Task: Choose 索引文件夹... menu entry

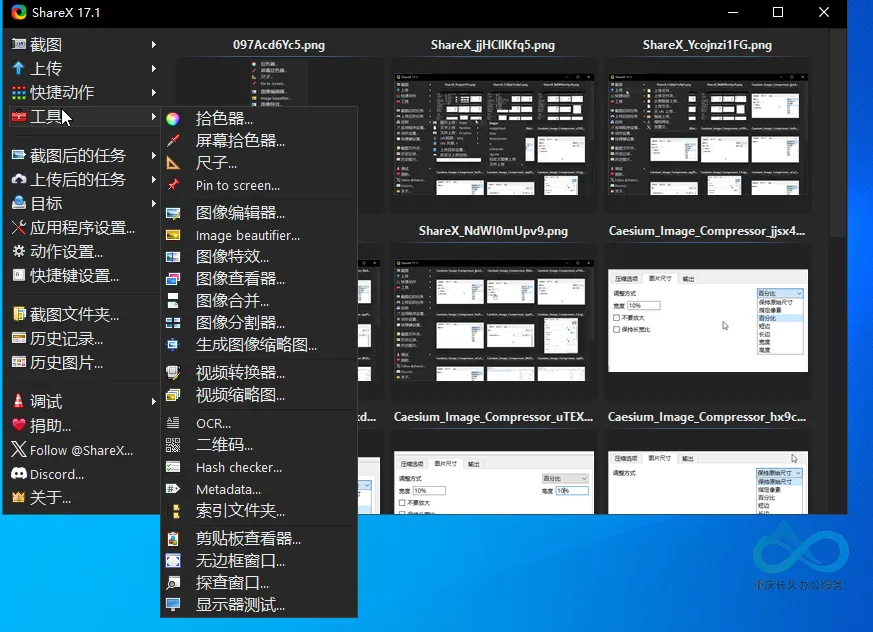Action: point(259,511)
